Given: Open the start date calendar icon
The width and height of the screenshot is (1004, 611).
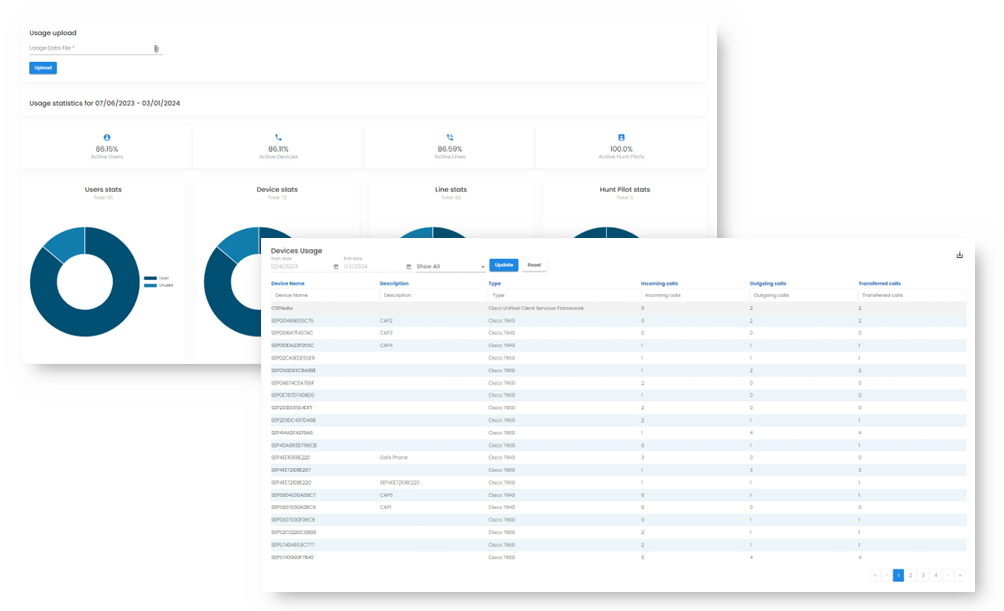Looking at the screenshot, I should click(335, 265).
